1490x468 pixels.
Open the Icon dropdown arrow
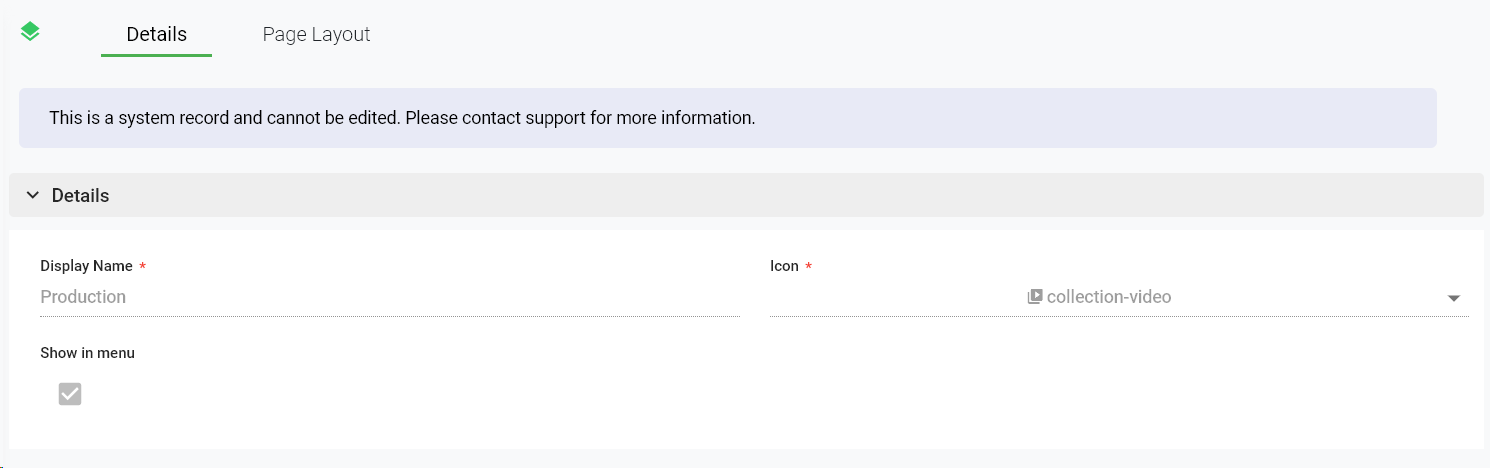[x=1454, y=298]
